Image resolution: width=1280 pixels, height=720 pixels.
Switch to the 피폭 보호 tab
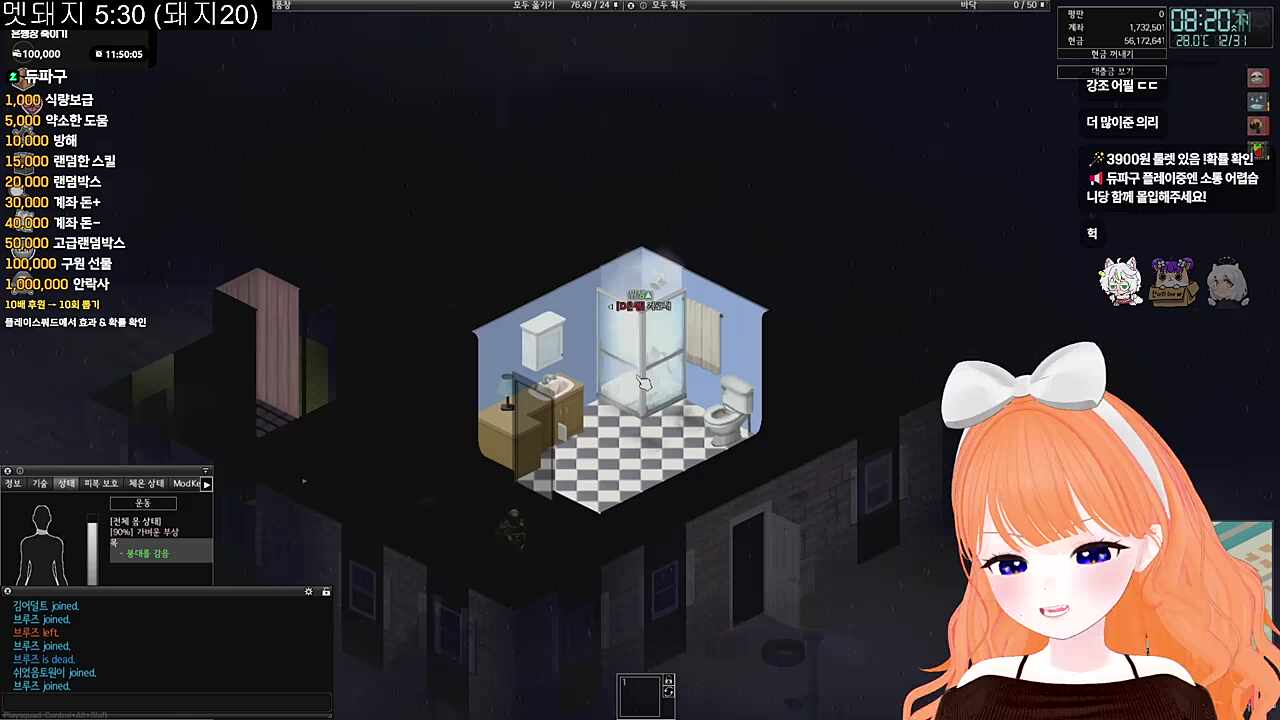[x=100, y=484]
